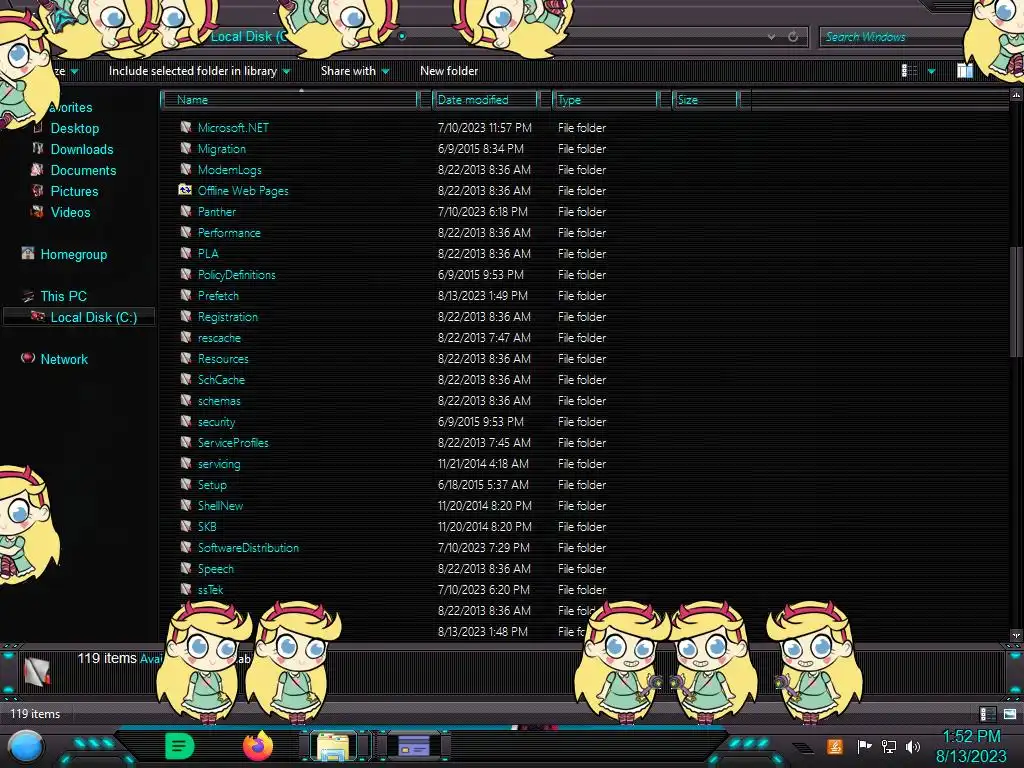Open the Start orb button

coord(26,746)
